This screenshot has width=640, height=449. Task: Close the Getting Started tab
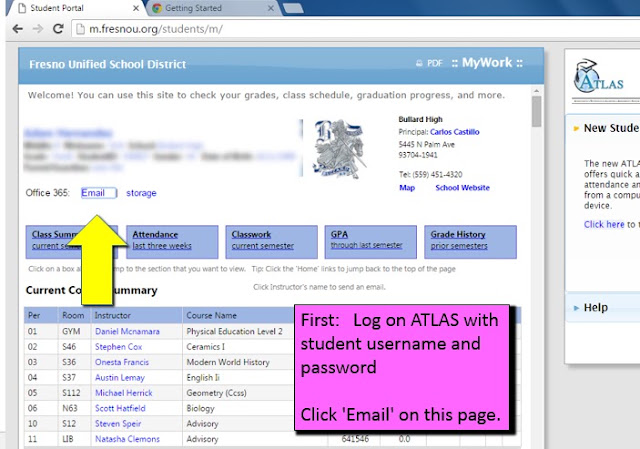pos(270,8)
